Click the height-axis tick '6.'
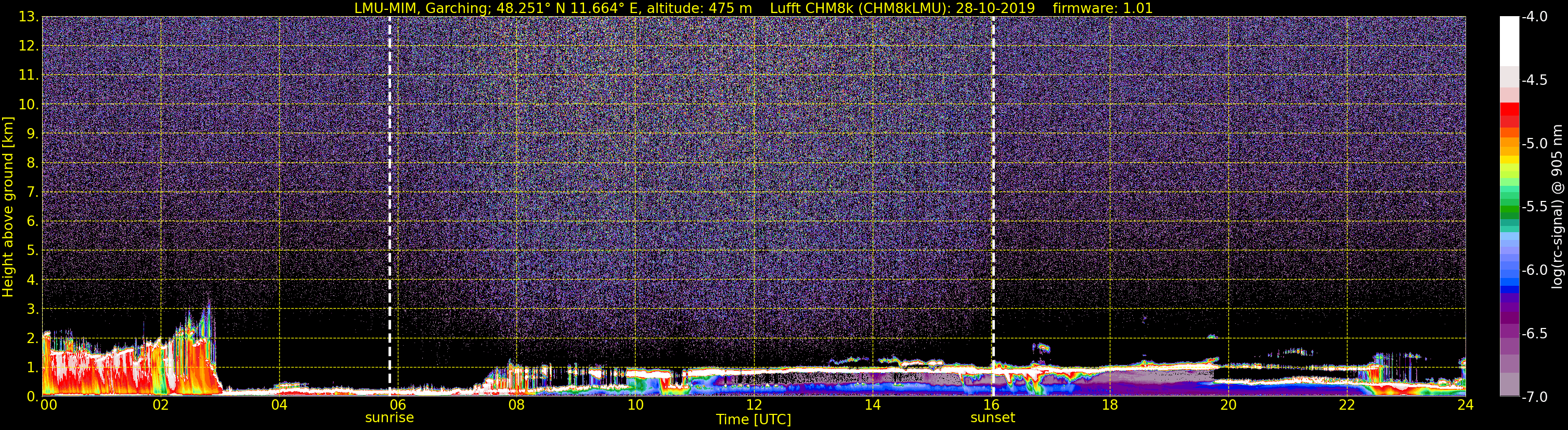 tap(33, 221)
